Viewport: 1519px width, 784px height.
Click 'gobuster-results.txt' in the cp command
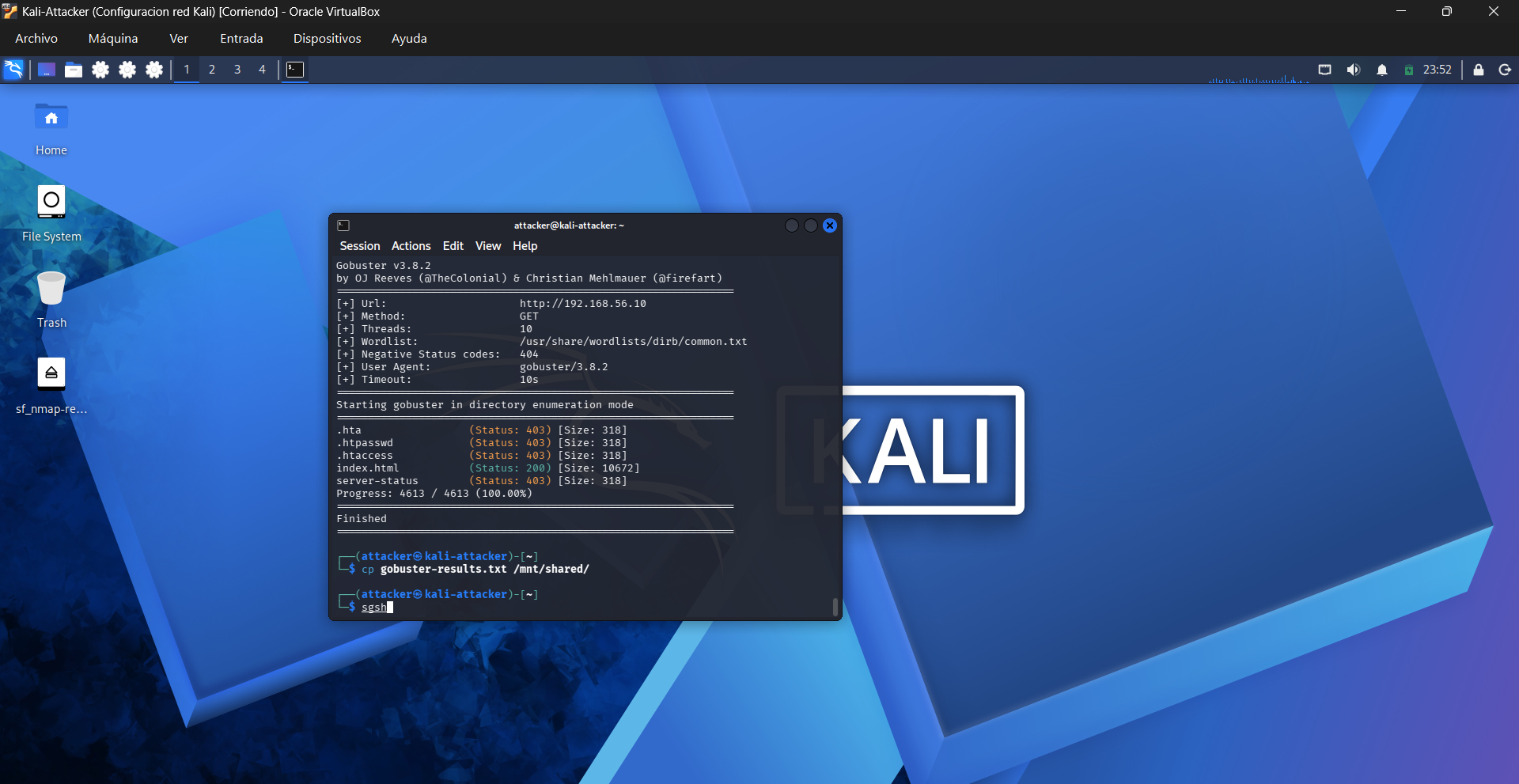click(444, 570)
